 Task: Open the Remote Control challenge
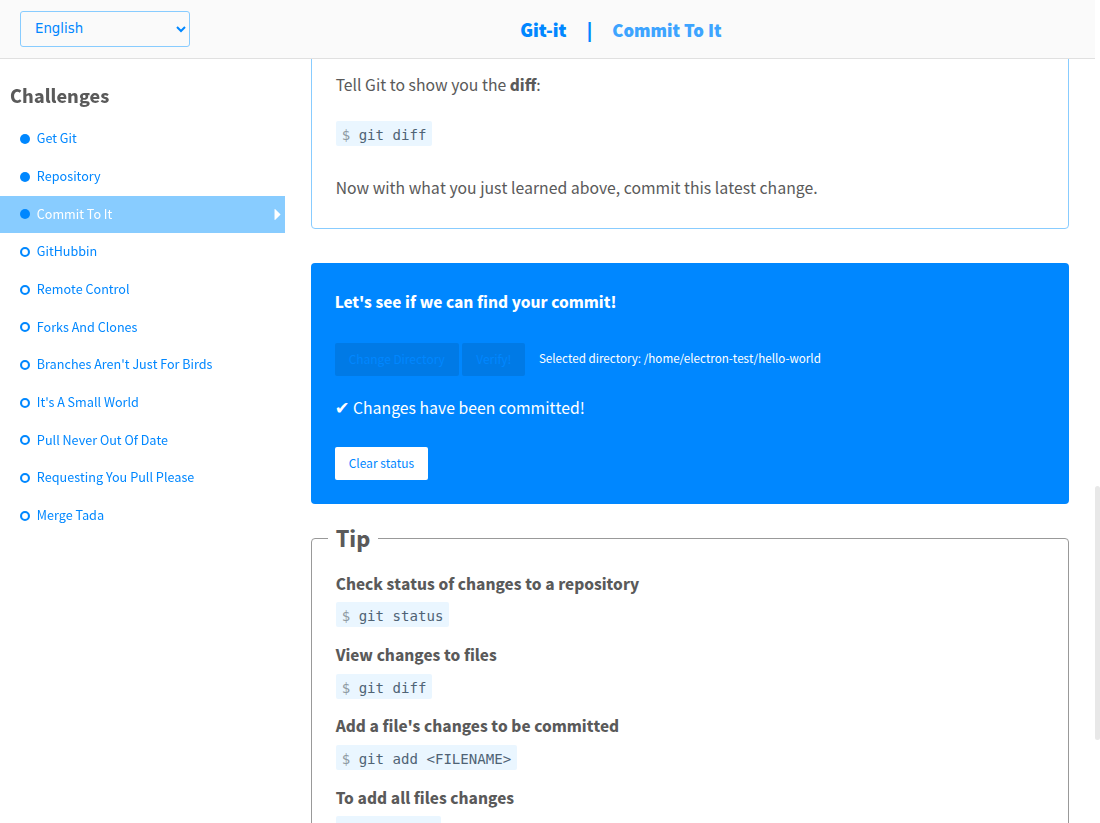83,289
